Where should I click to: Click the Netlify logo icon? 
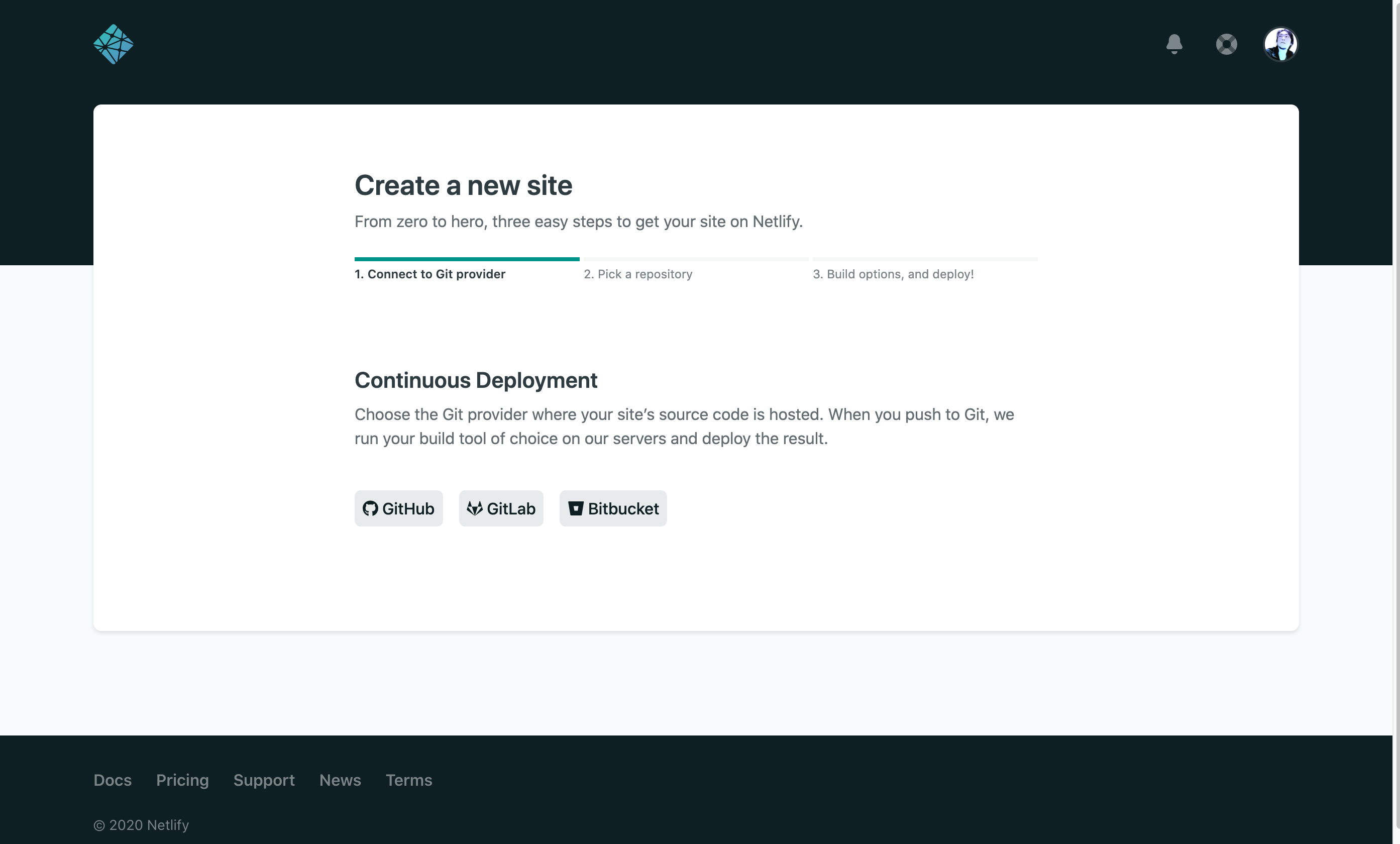coord(113,44)
